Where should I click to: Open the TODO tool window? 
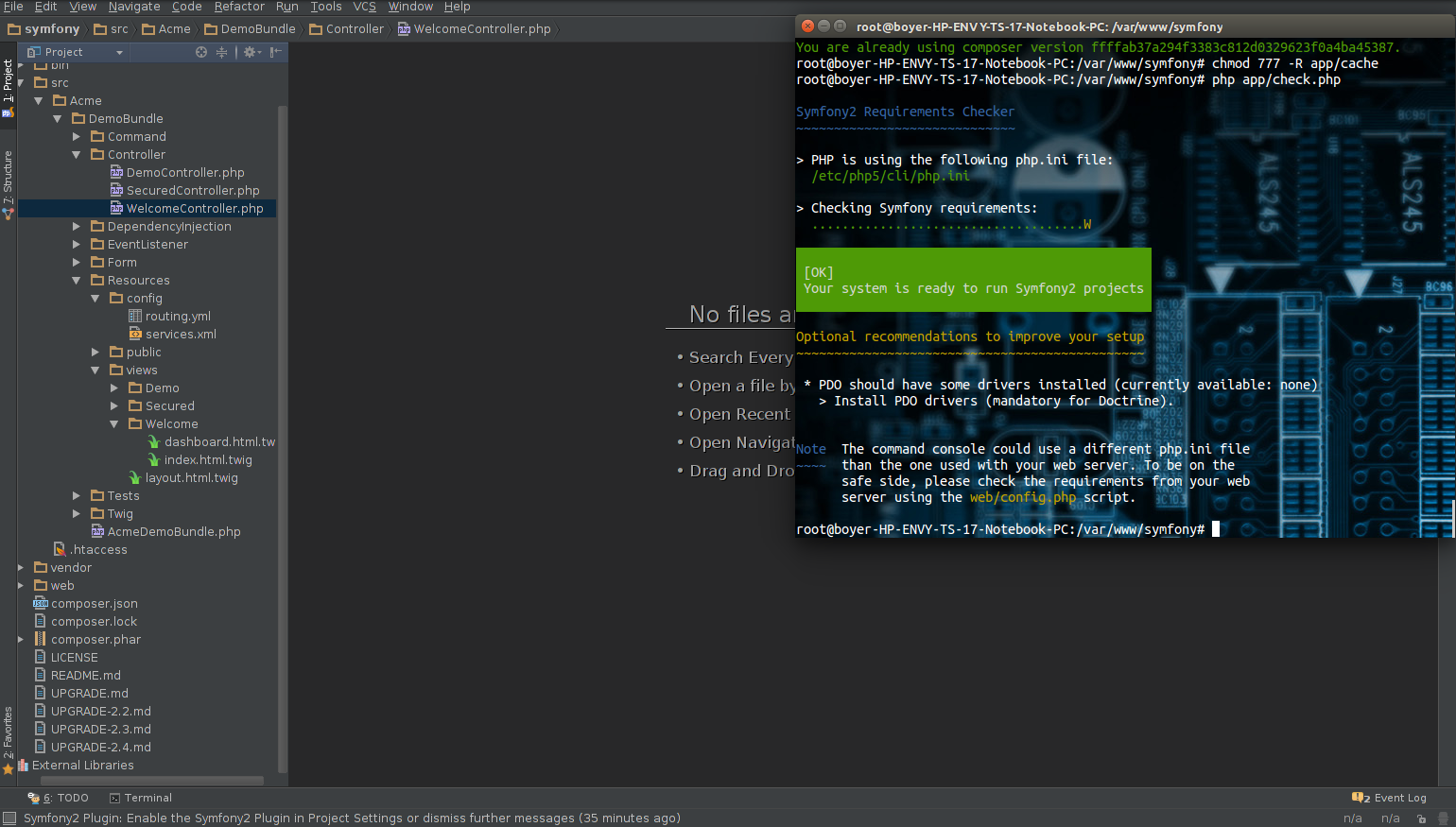tap(59, 798)
